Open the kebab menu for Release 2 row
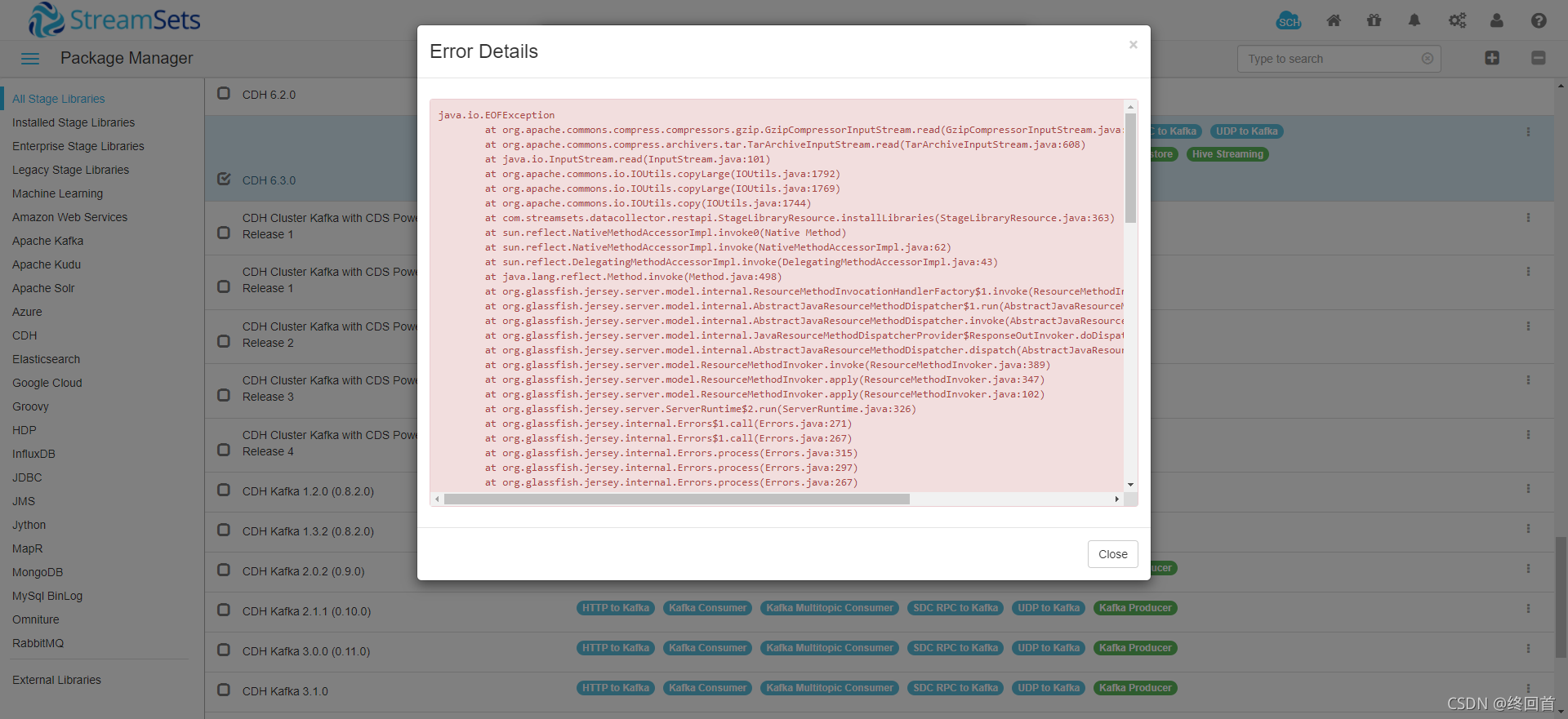The width and height of the screenshot is (1568, 719). (1528, 326)
